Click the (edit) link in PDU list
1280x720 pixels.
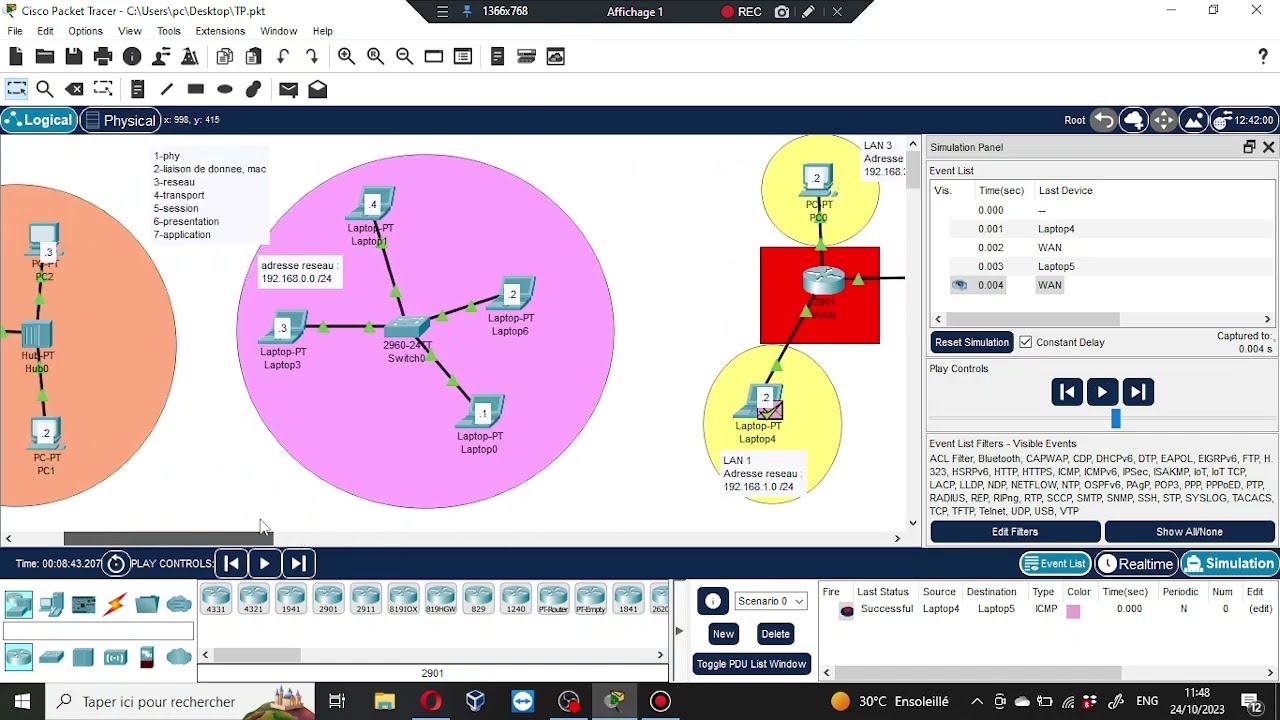(1260, 609)
